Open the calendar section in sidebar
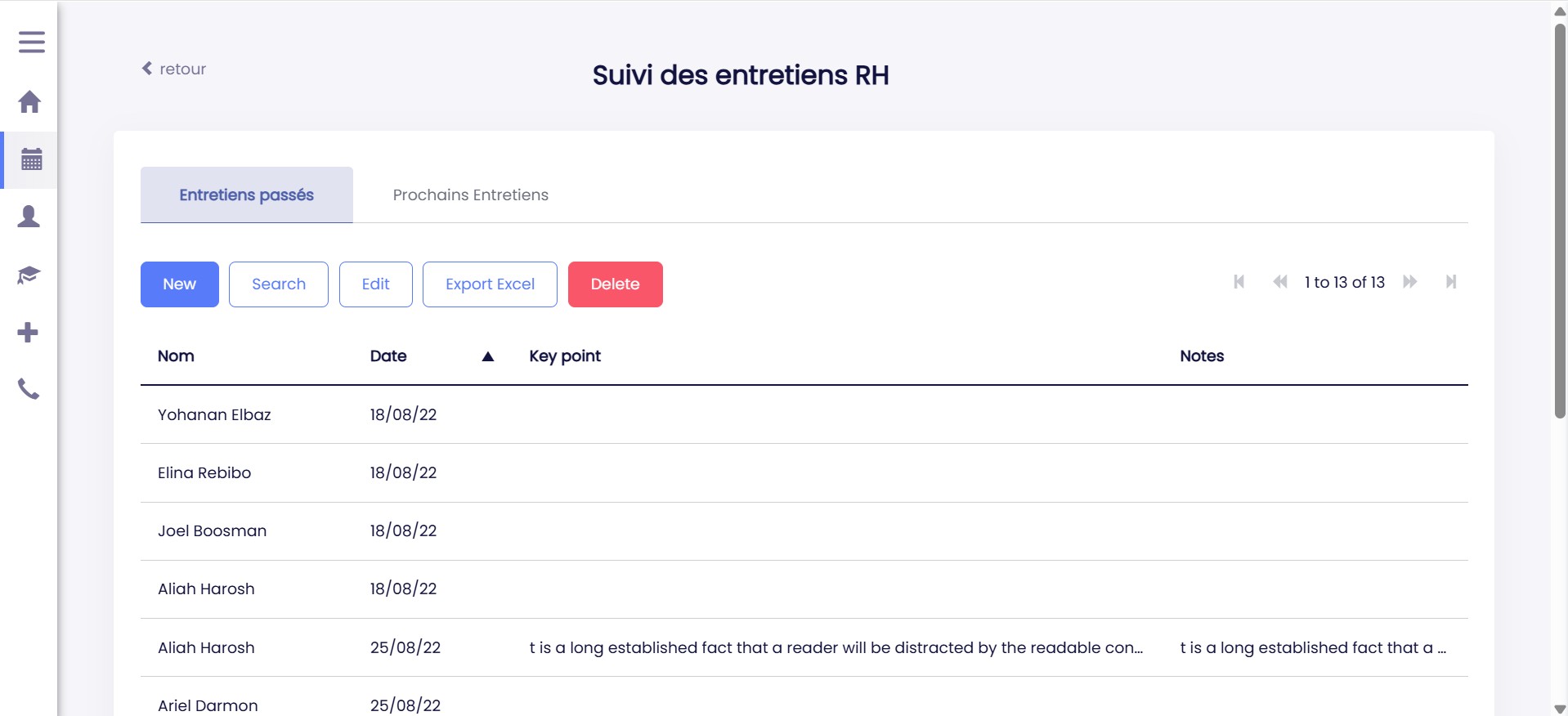The image size is (1568, 716). point(31,159)
